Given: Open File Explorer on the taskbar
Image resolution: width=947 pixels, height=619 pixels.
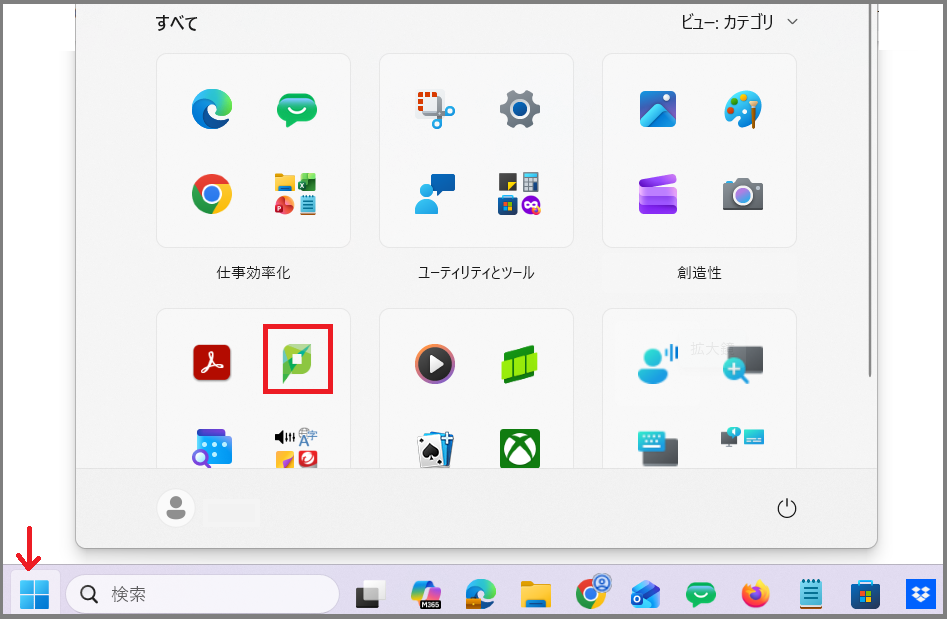Looking at the screenshot, I should pos(536,594).
